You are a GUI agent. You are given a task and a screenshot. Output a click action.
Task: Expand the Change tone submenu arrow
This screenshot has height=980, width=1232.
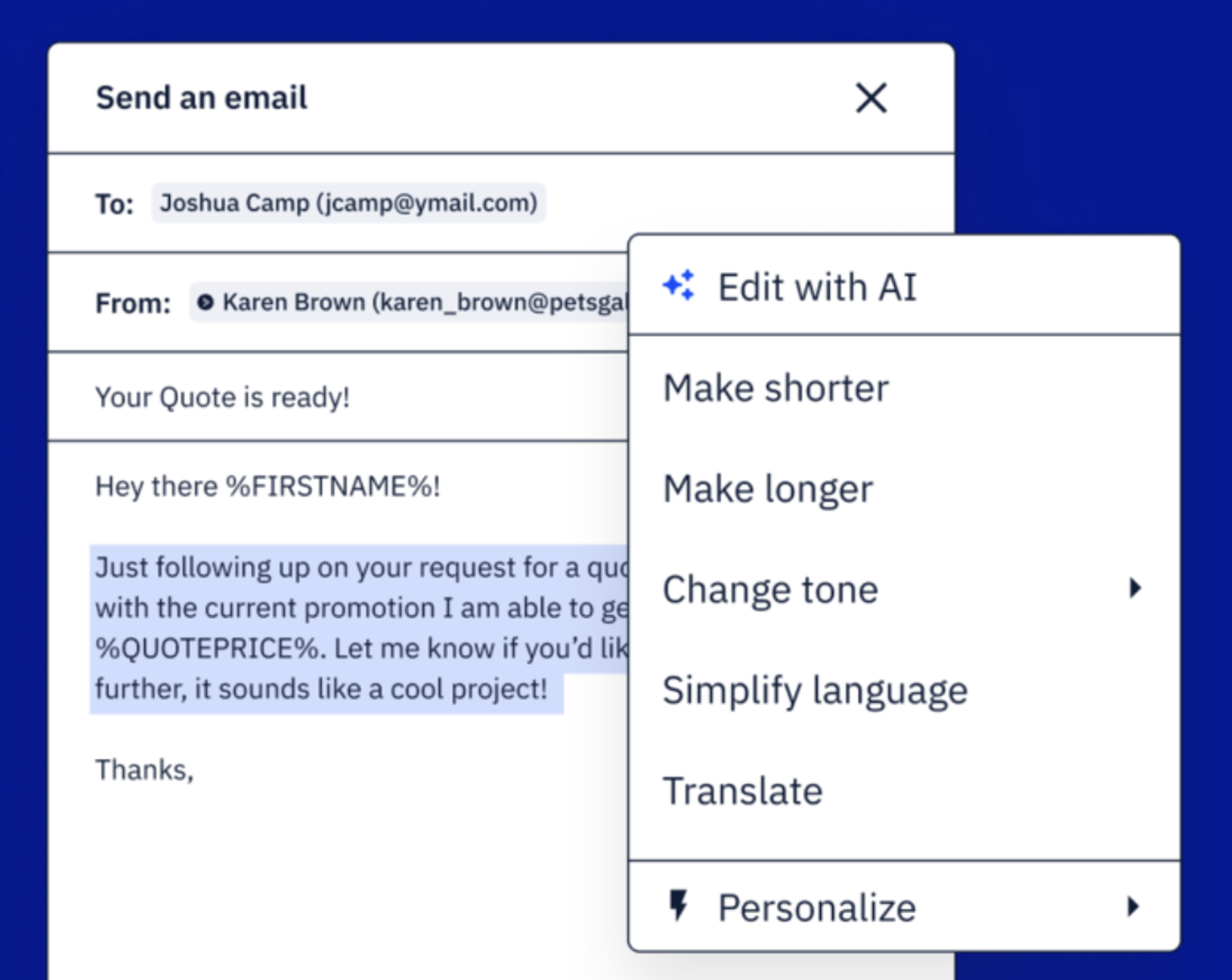[x=1134, y=589]
